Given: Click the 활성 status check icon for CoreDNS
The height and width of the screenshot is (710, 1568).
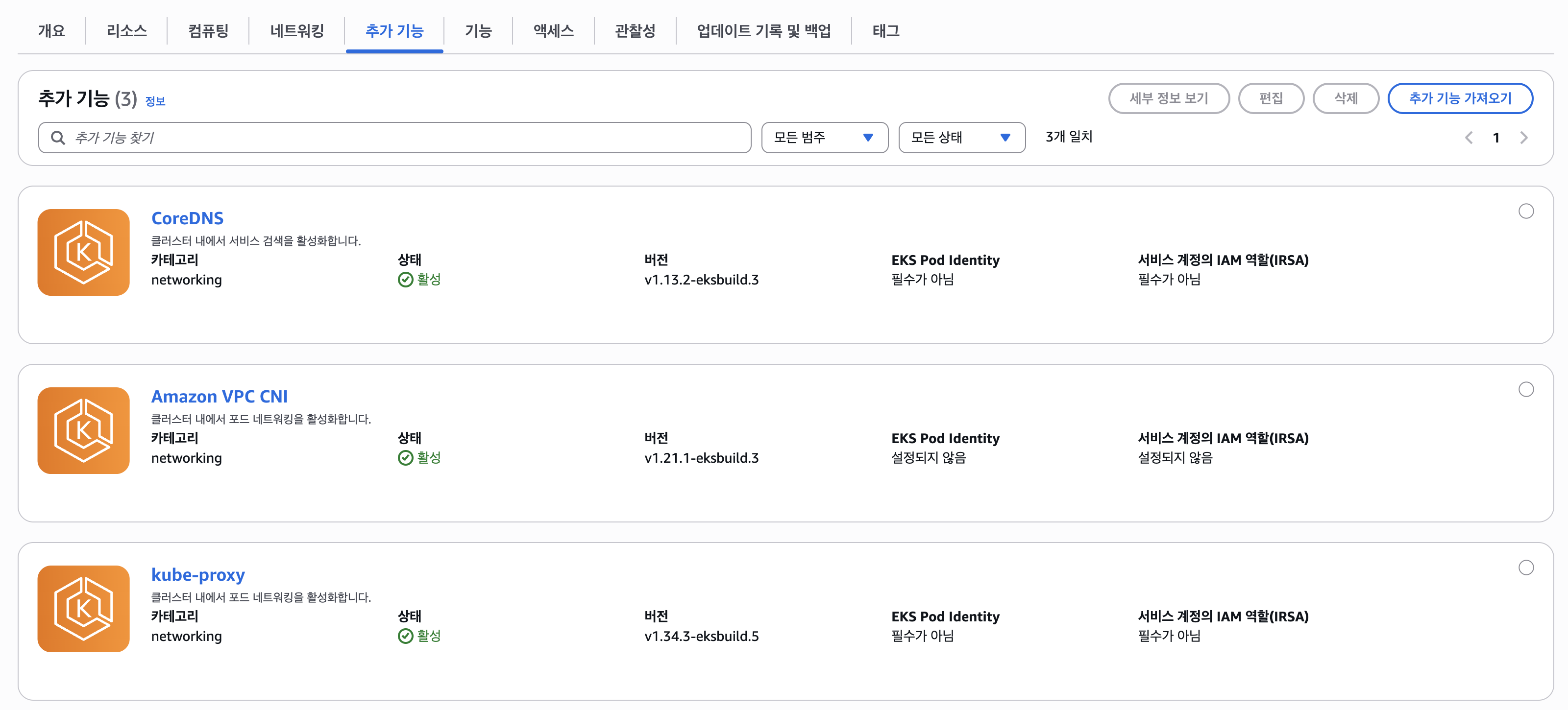Looking at the screenshot, I should [405, 280].
